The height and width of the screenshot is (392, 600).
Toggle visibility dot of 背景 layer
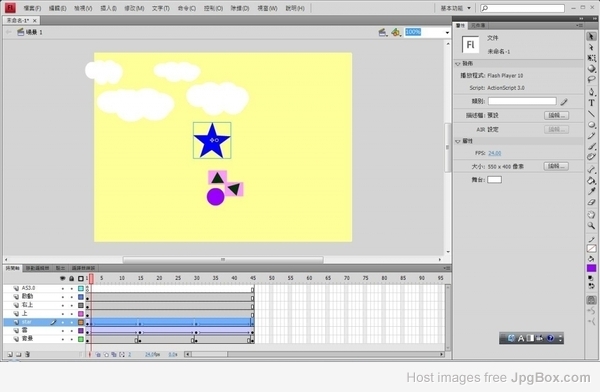tap(63, 339)
